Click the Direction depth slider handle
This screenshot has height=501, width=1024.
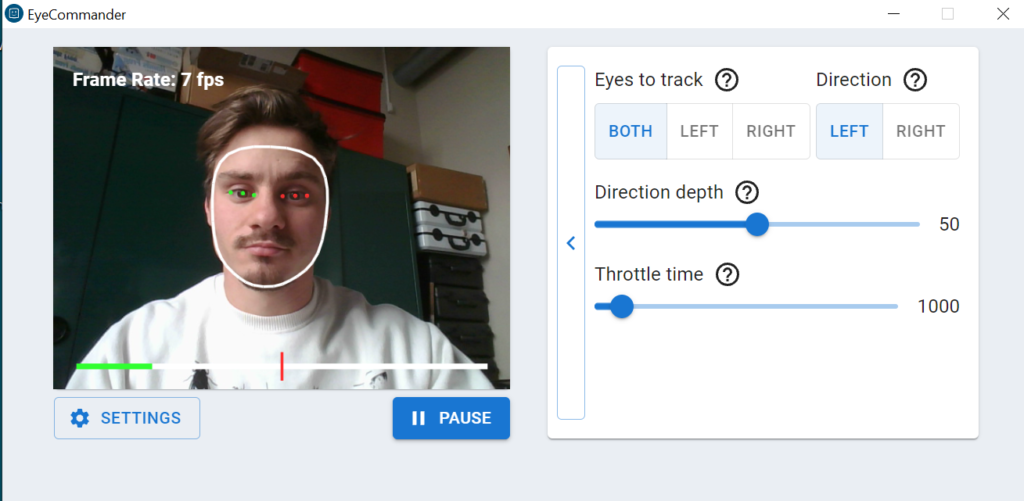(x=757, y=224)
